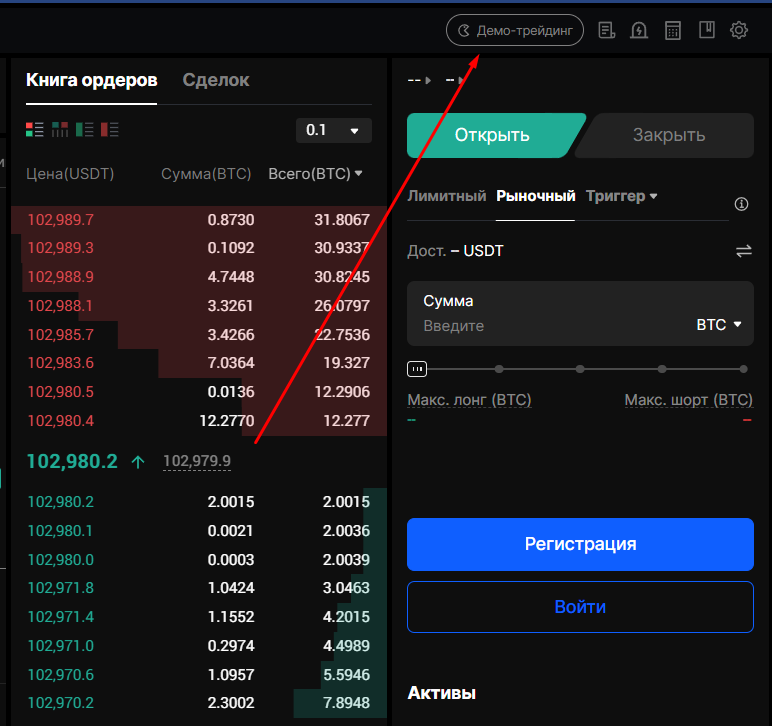Click the order type info icon
The image size is (772, 726).
point(741,204)
